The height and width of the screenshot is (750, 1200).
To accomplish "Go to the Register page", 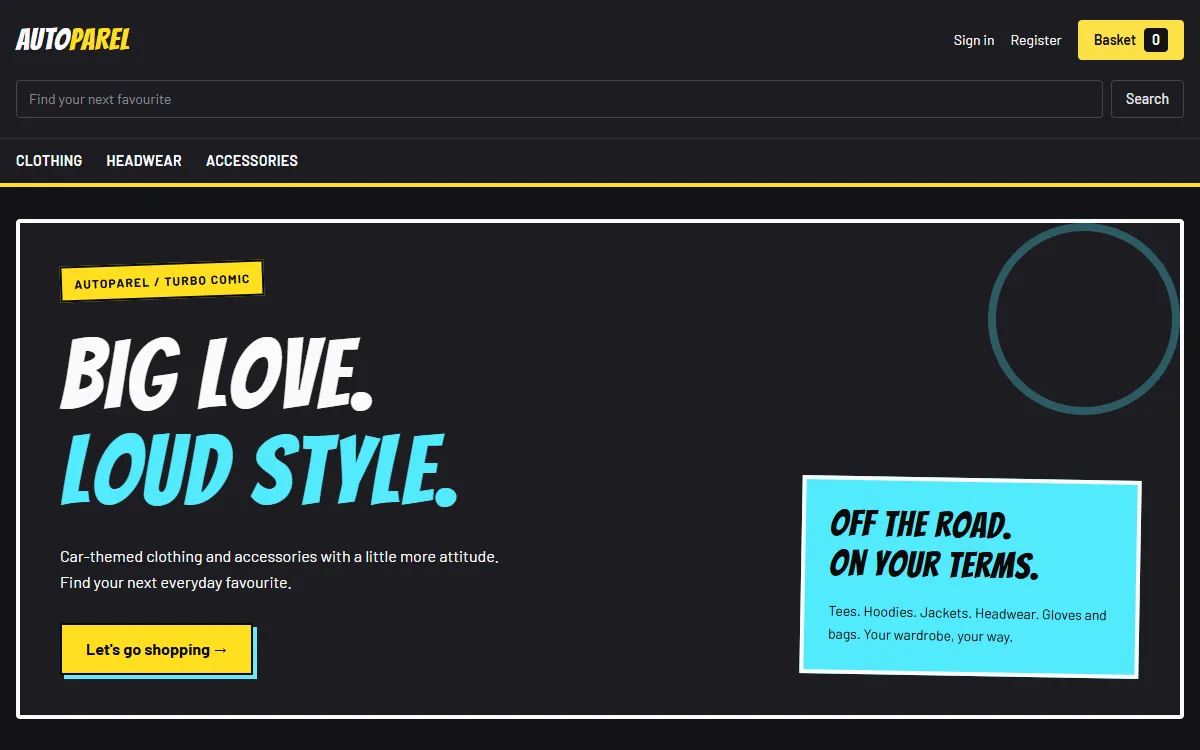I will [x=1036, y=40].
